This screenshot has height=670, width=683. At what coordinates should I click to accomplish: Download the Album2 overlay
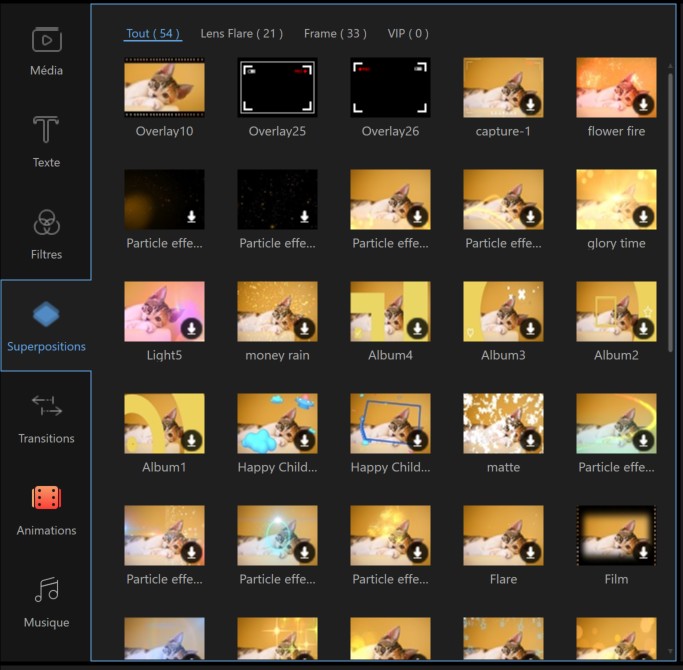coord(643,328)
